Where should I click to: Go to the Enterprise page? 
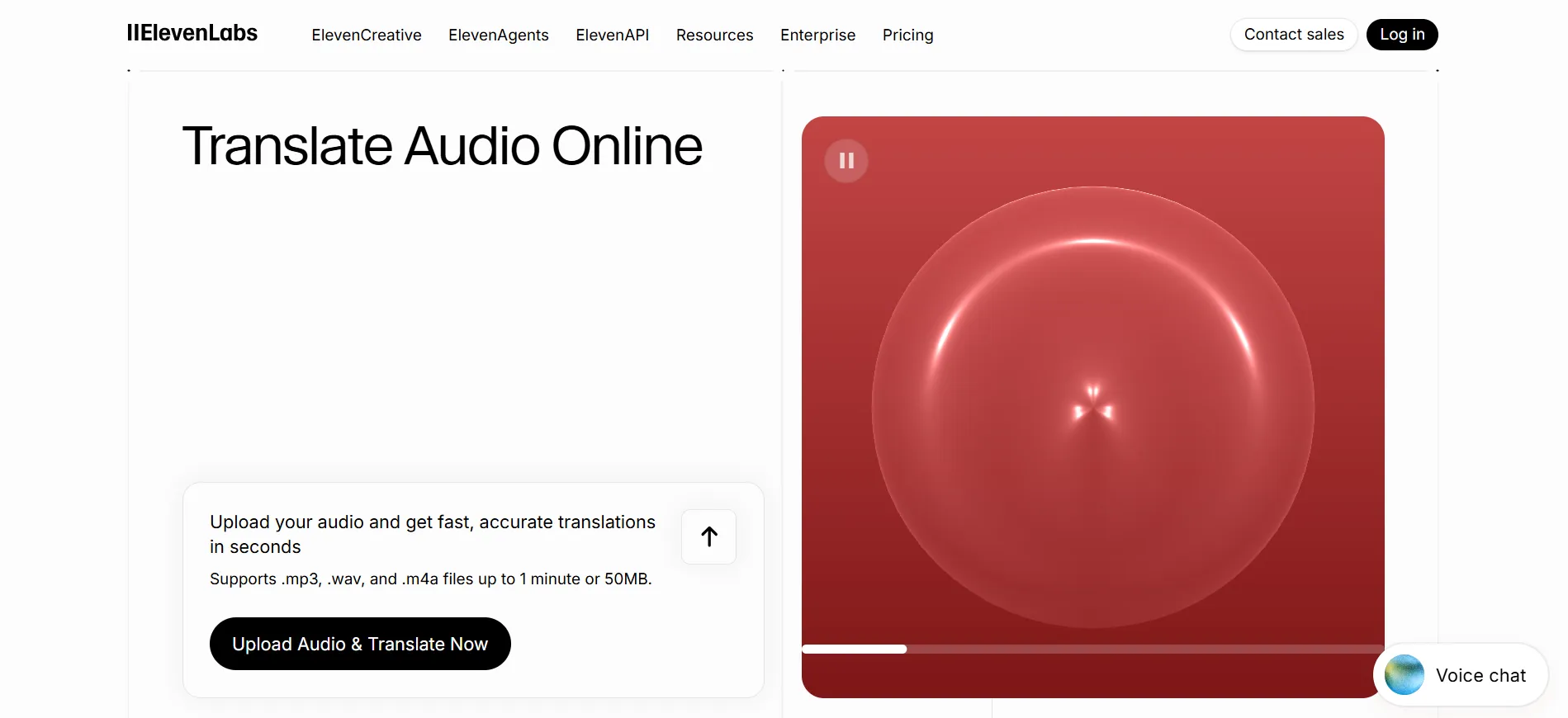click(818, 35)
